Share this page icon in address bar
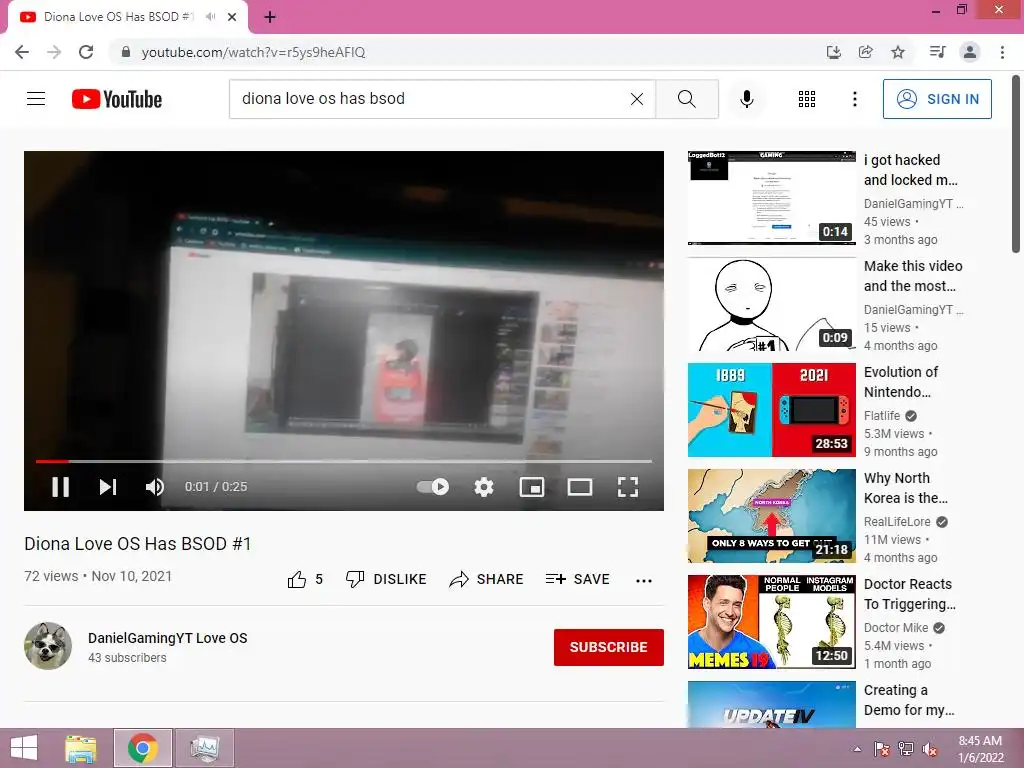 (x=866, y=52)
